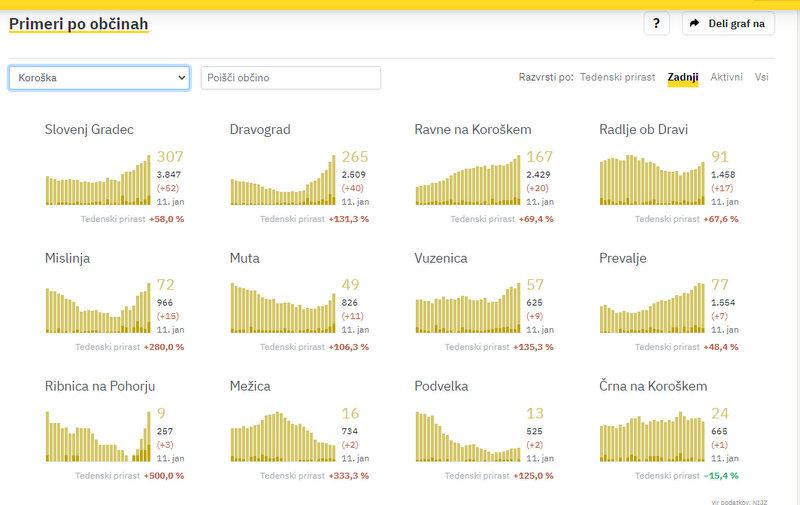
Task: Open the Črna na Koroškem chart
Action: pyautogui.click(x=652, y=437)
